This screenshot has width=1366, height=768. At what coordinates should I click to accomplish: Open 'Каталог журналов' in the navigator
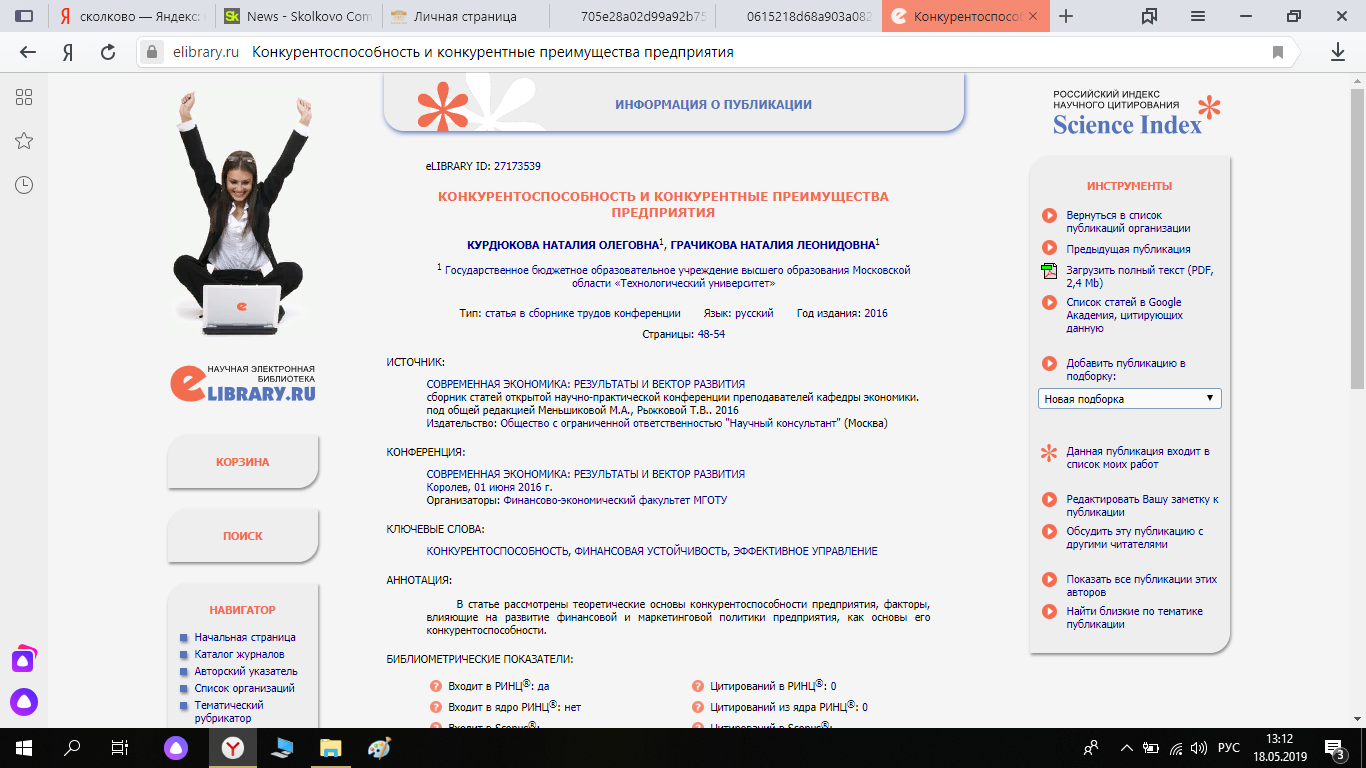[240, 654]
